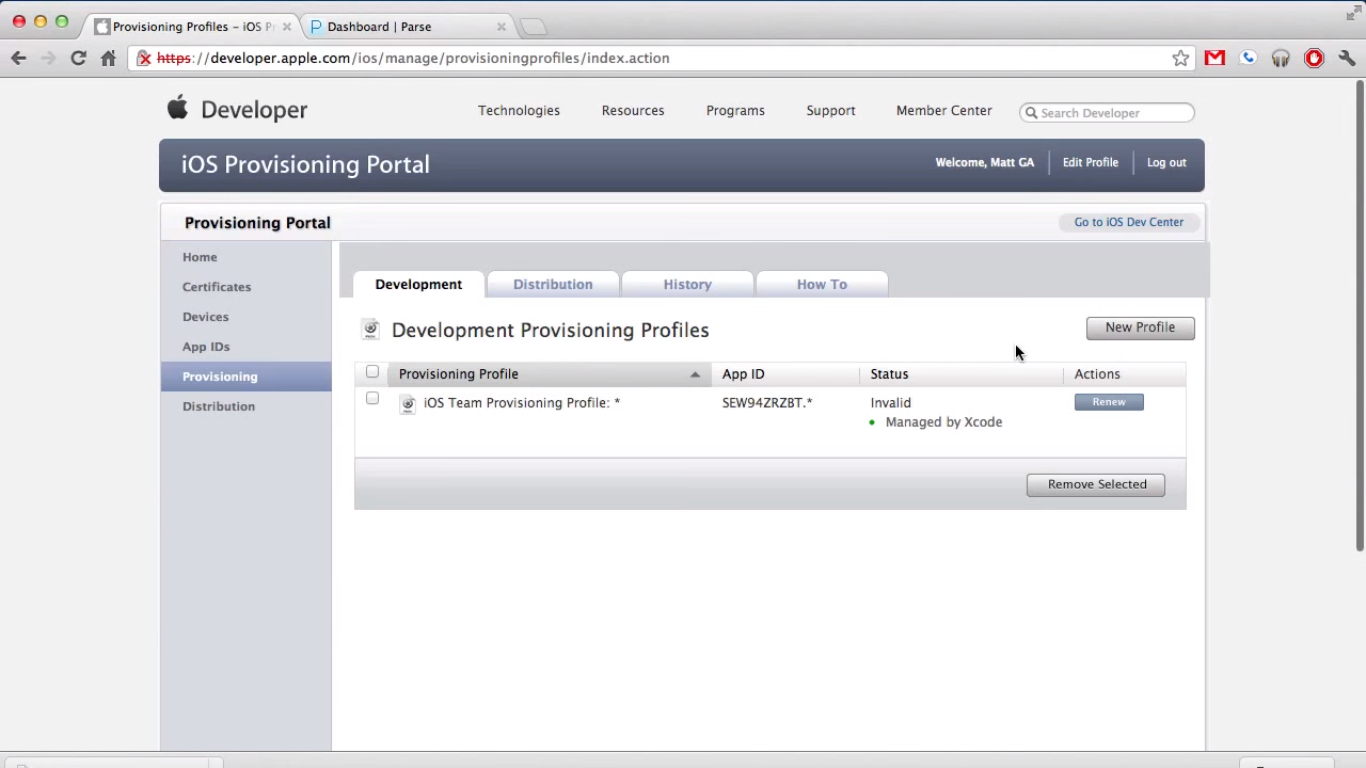Screen dimensions: 1366x768
Task: Click the Developer logo text
Action: 254,110
